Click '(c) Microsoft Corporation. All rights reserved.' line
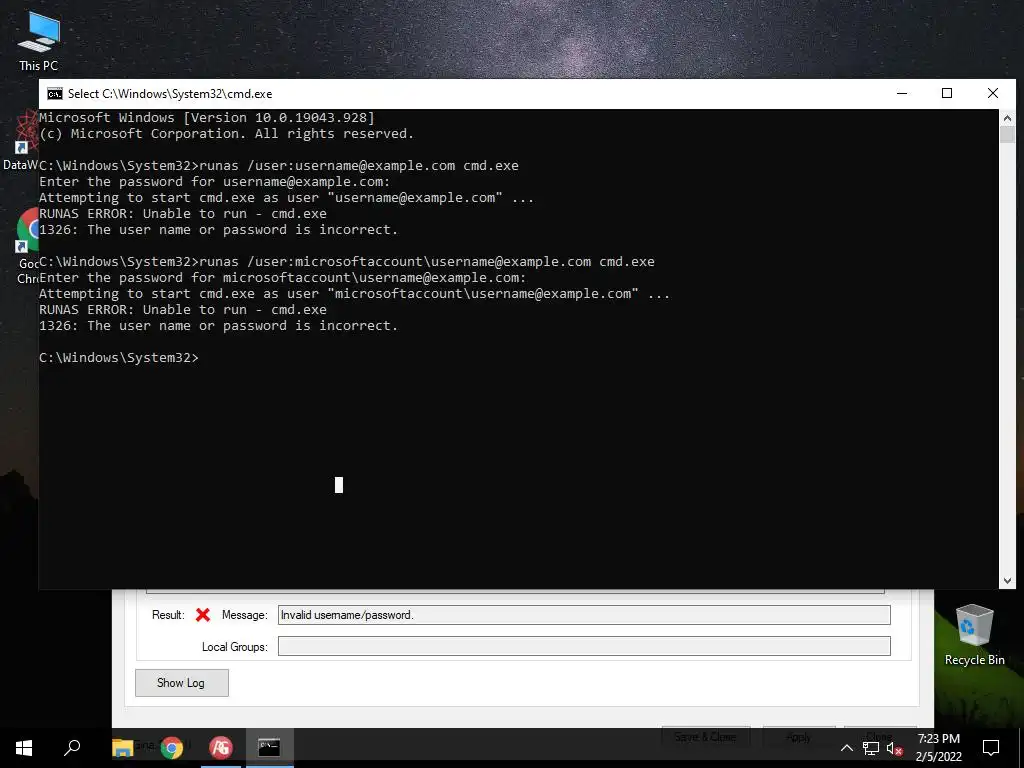The width and height of the screenshot is (1024, 768). tap(227, 134)
